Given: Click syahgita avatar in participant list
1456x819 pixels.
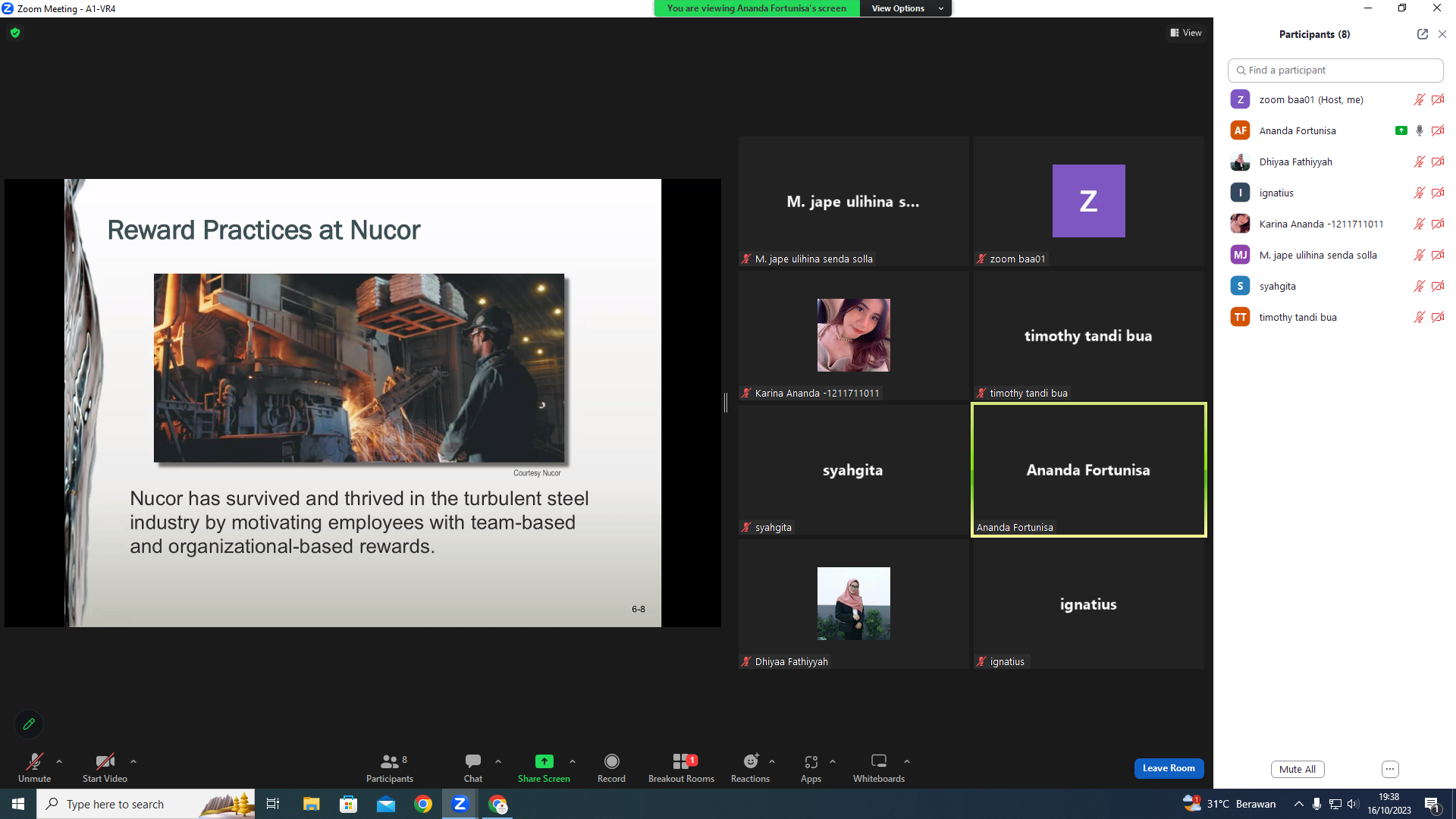Looking at the screenshot, I should pos(1241,286).
